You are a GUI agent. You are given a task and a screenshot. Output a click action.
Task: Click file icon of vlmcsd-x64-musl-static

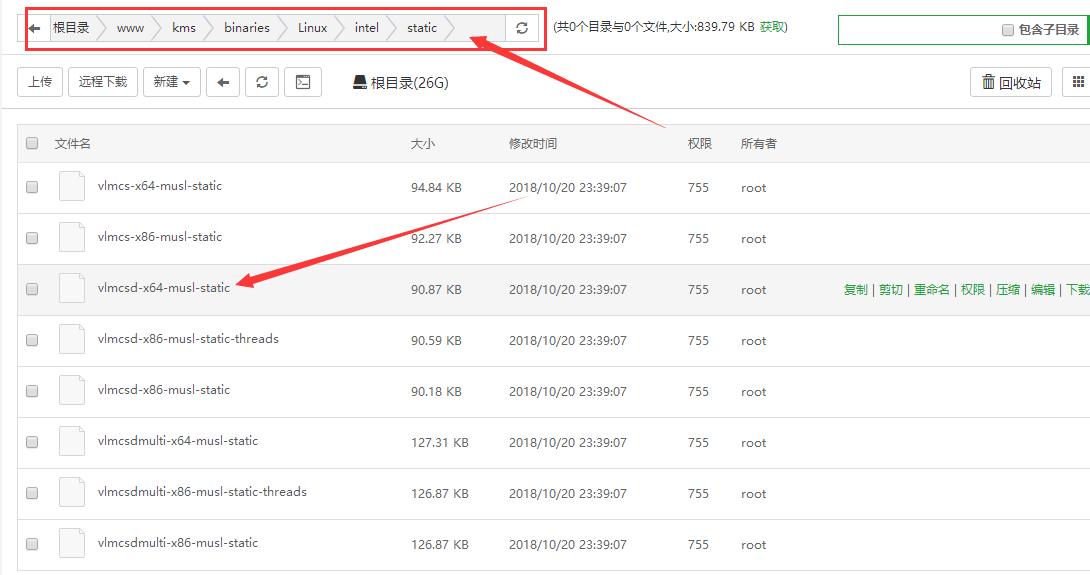pos(72,288)
